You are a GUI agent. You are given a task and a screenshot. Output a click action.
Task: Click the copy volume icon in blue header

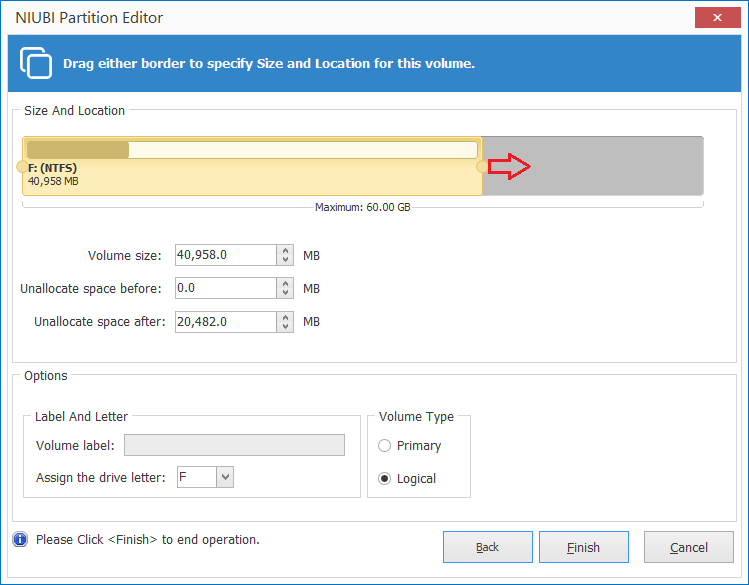[36, 63]
